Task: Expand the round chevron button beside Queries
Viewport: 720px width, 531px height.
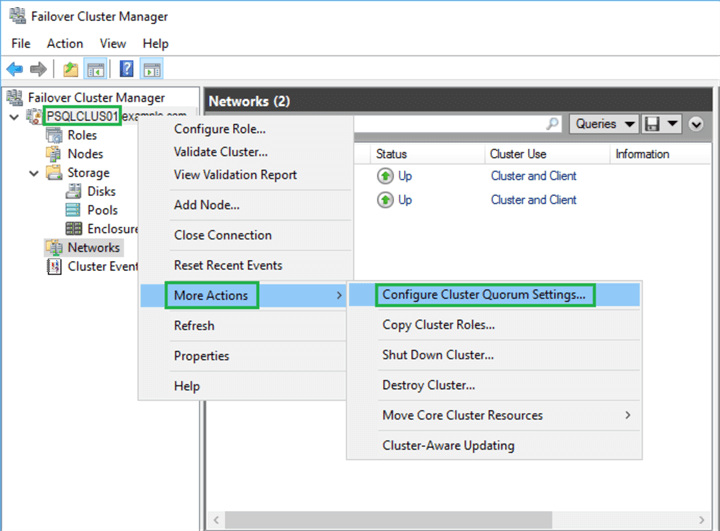Action: click(697, 124)
